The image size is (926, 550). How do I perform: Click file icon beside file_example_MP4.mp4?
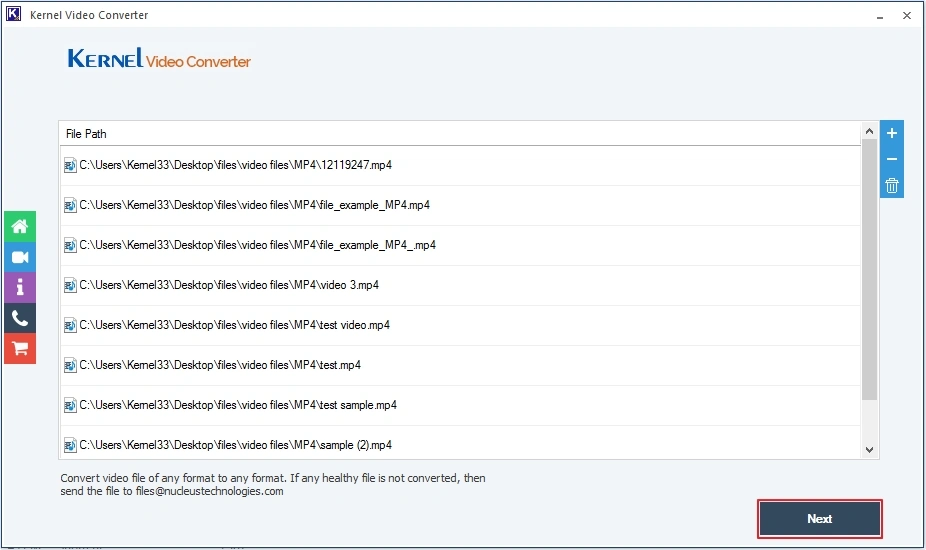[x=70, y=205]
